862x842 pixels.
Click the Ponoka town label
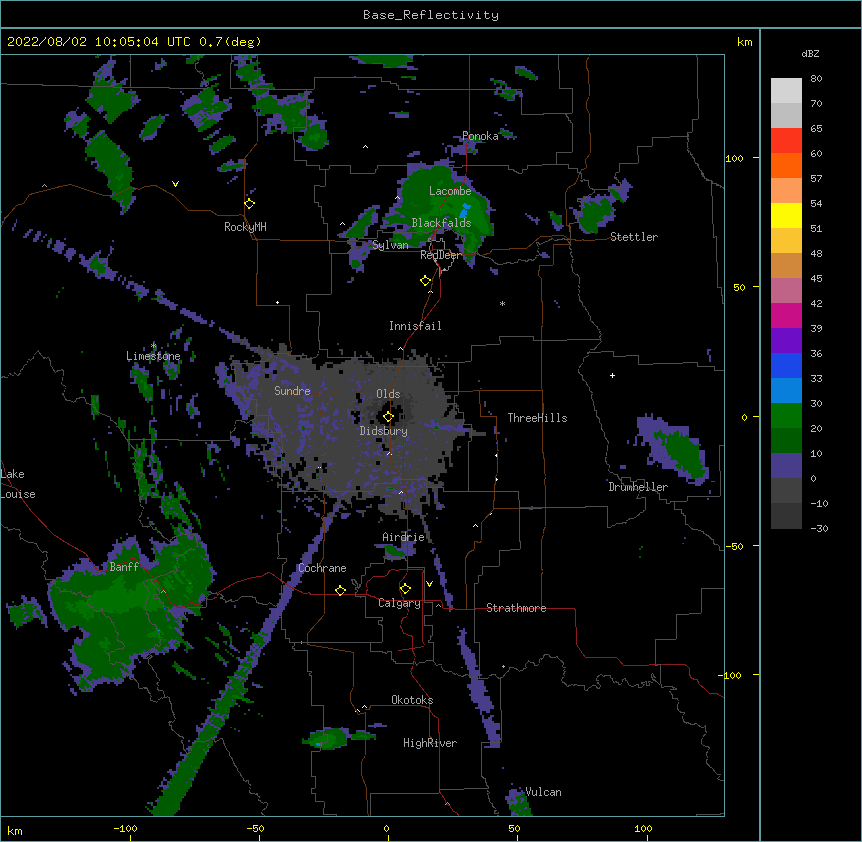click(480, 136)
